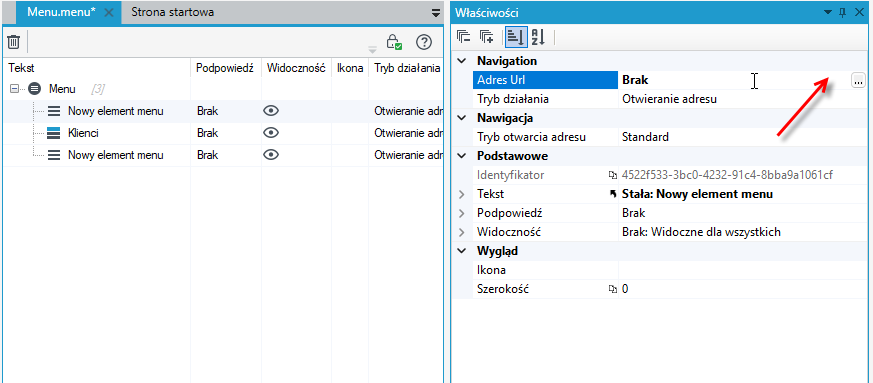Toggle visibility eye in row below Klienci
This screenshot has width=873, height=383.
(x=271, y=155)
